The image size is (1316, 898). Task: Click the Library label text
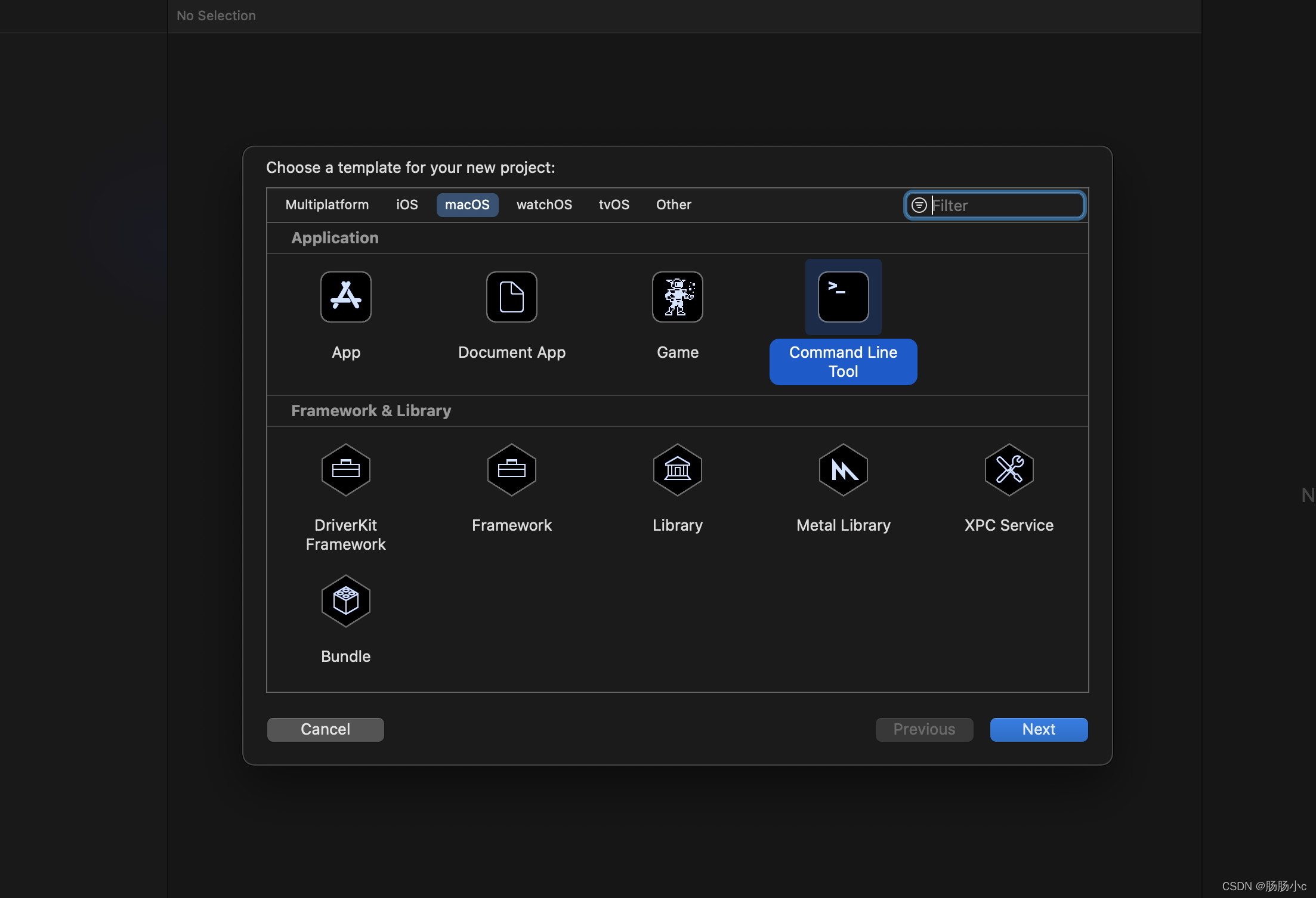tap(678, 525)
